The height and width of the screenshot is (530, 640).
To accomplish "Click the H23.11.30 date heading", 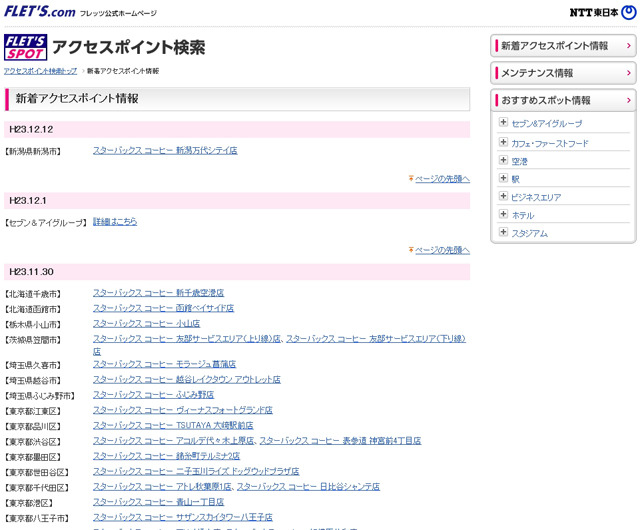I will (x=31, y=272).
